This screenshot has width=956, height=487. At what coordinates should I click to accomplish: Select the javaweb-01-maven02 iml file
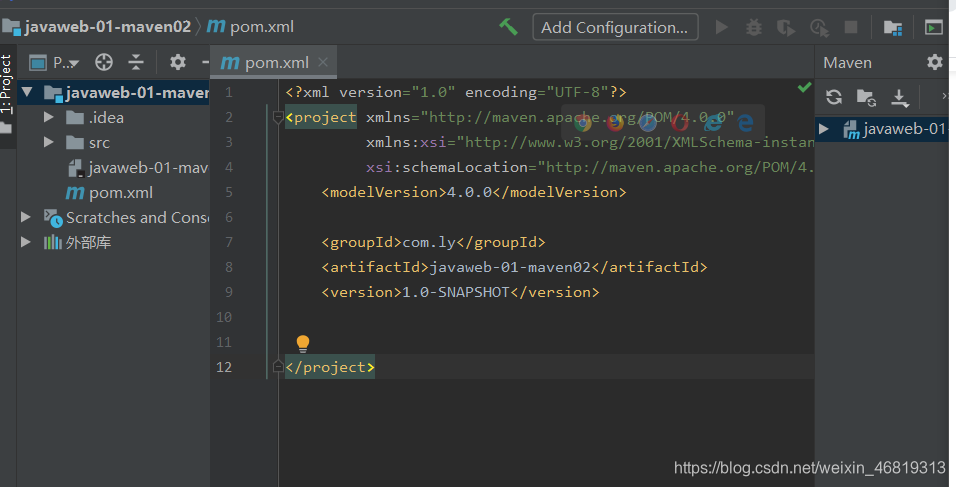click(x=138, y=168)
